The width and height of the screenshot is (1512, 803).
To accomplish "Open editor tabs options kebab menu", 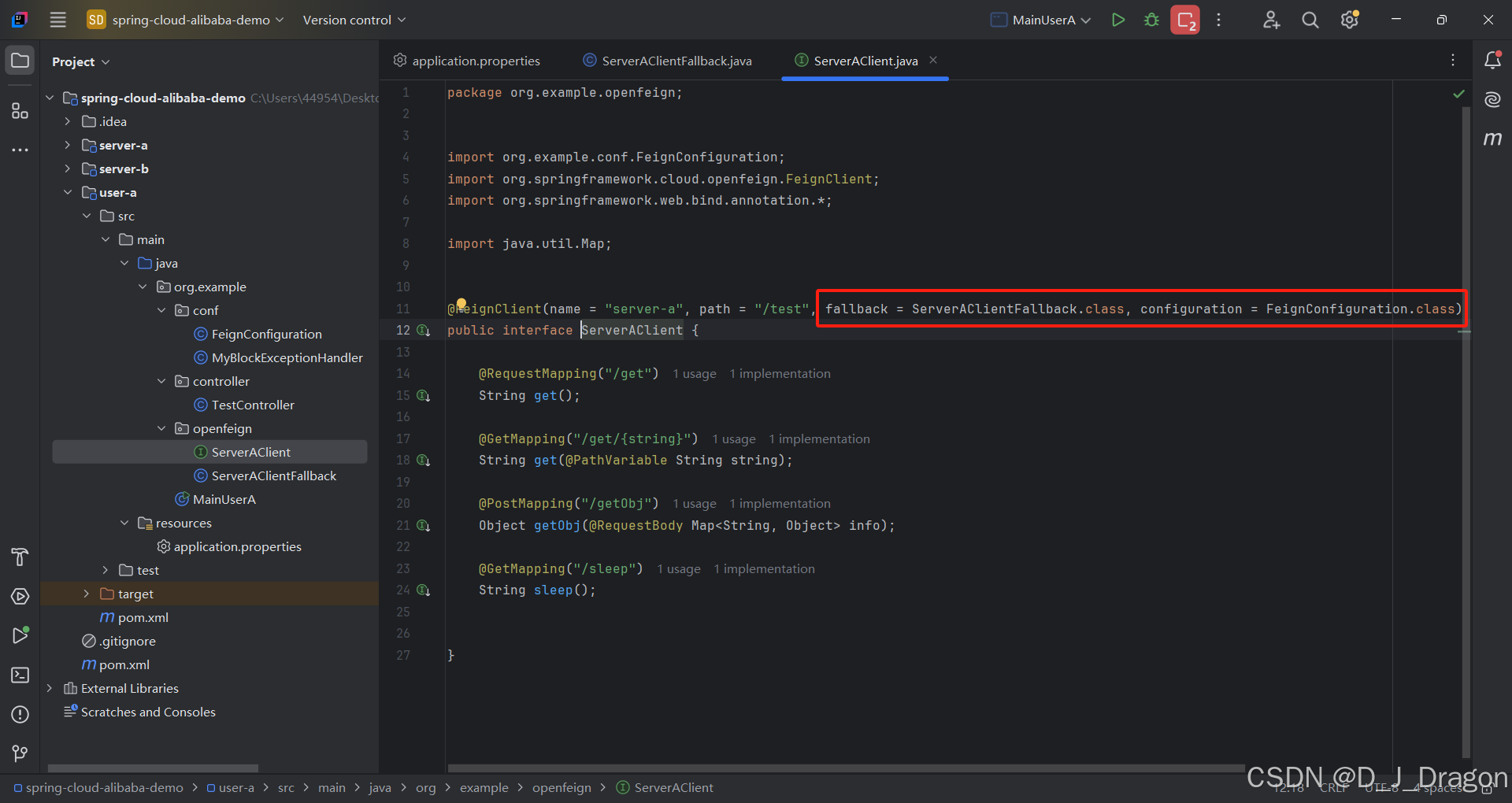I will [1453, 61].
